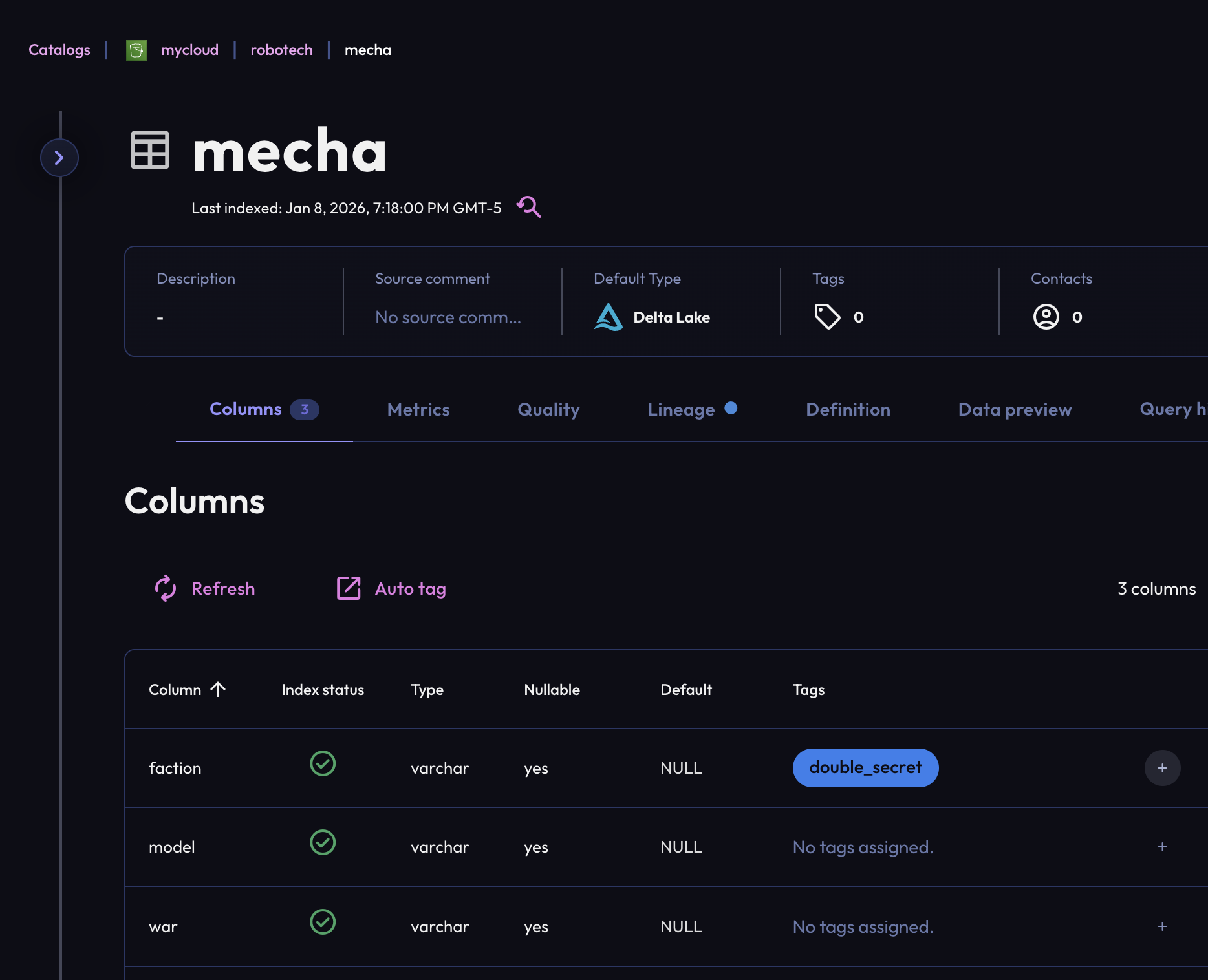
Task: Sort by Column header arrow
Action: click(x=218, y=689)
